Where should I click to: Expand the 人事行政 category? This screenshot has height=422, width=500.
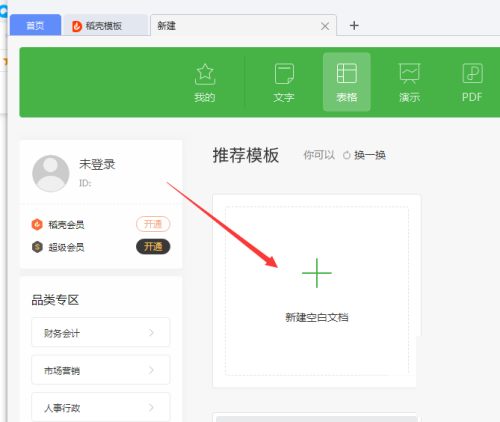[101, 407]
